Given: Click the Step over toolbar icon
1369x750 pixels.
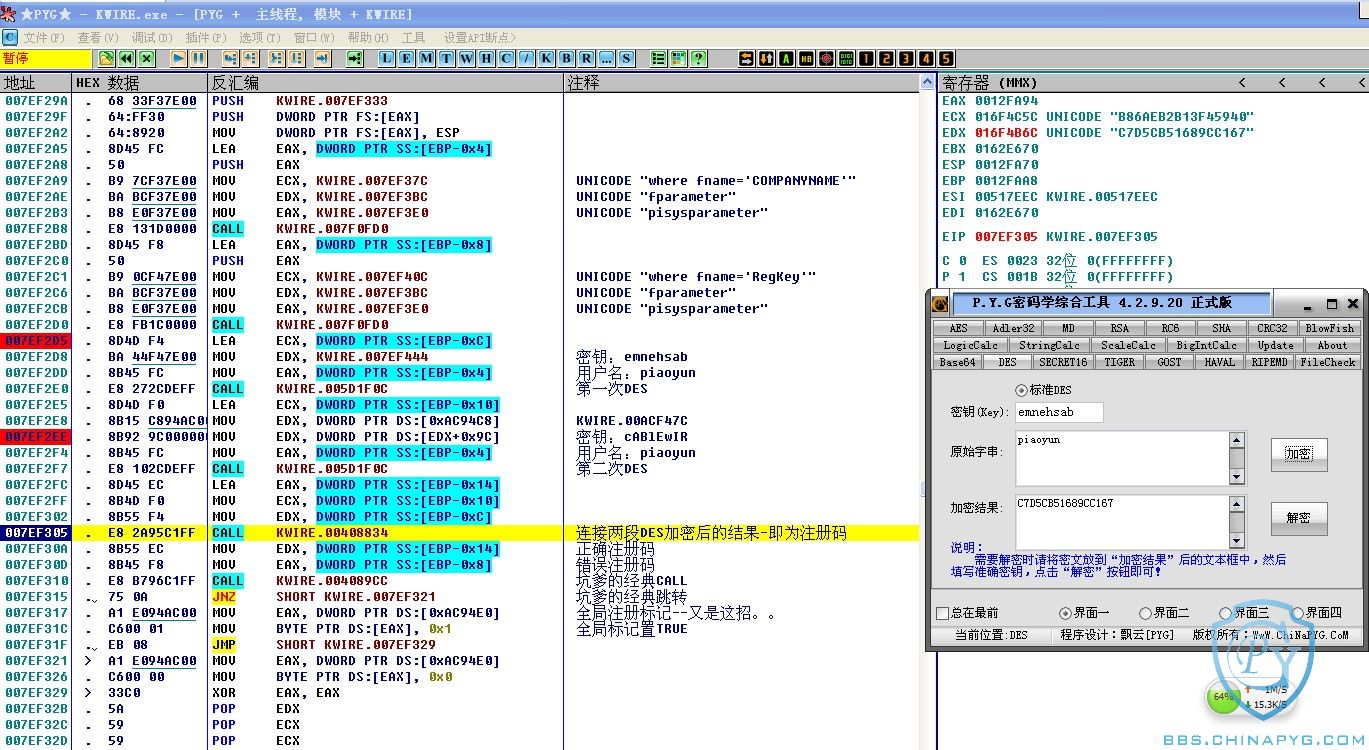Looking at the screenshot, I should [251, 58].
